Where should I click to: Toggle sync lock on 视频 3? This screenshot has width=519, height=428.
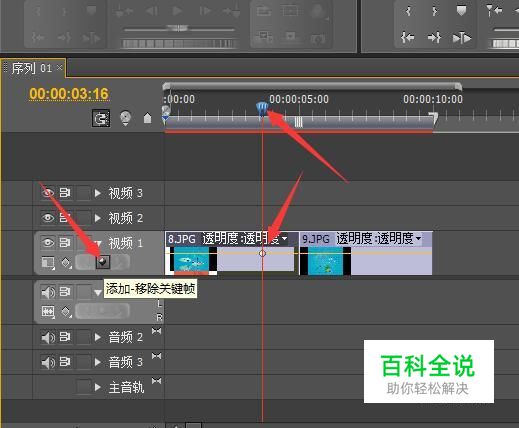(65, 193)
